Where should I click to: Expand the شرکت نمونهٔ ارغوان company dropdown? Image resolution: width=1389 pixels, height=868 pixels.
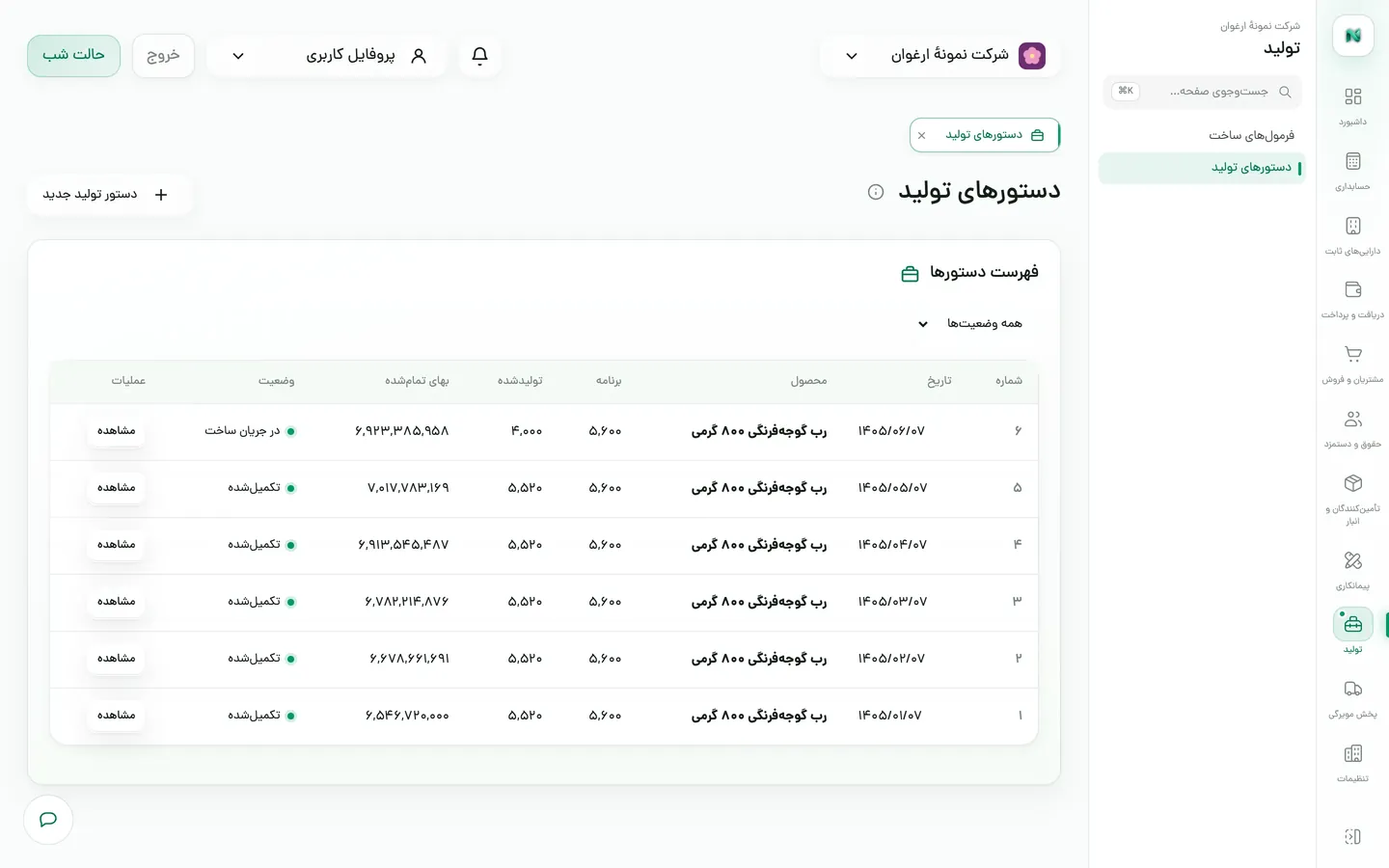[x=940, y=55]
